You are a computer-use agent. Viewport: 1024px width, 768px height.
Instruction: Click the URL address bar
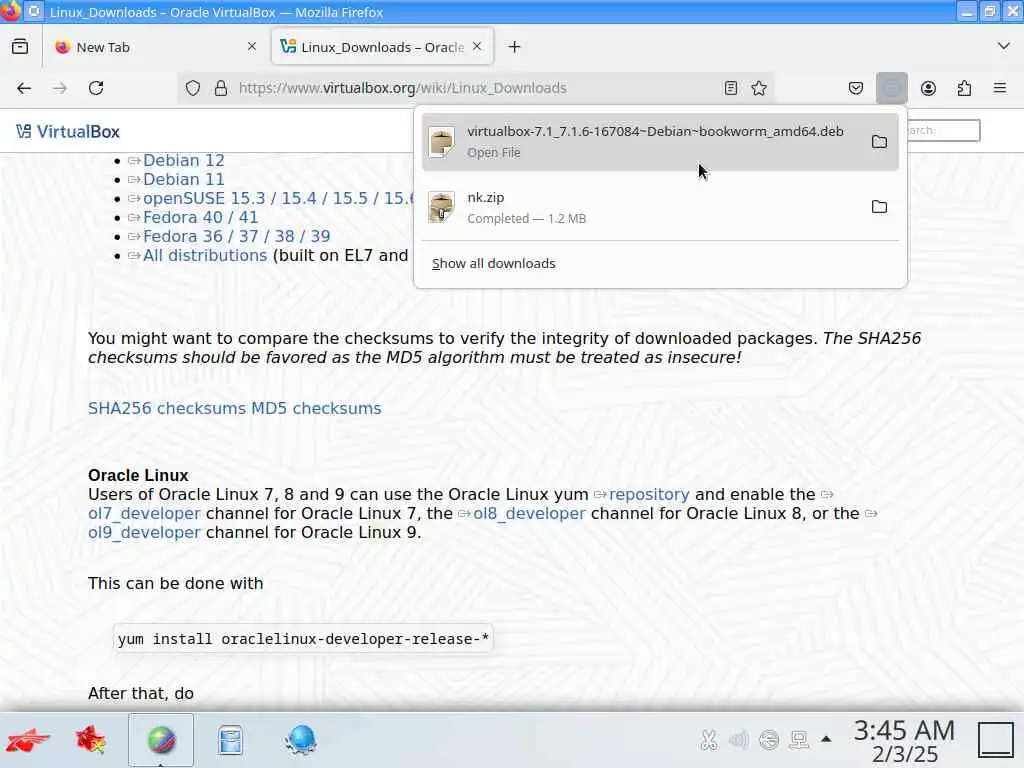[477, 88]
